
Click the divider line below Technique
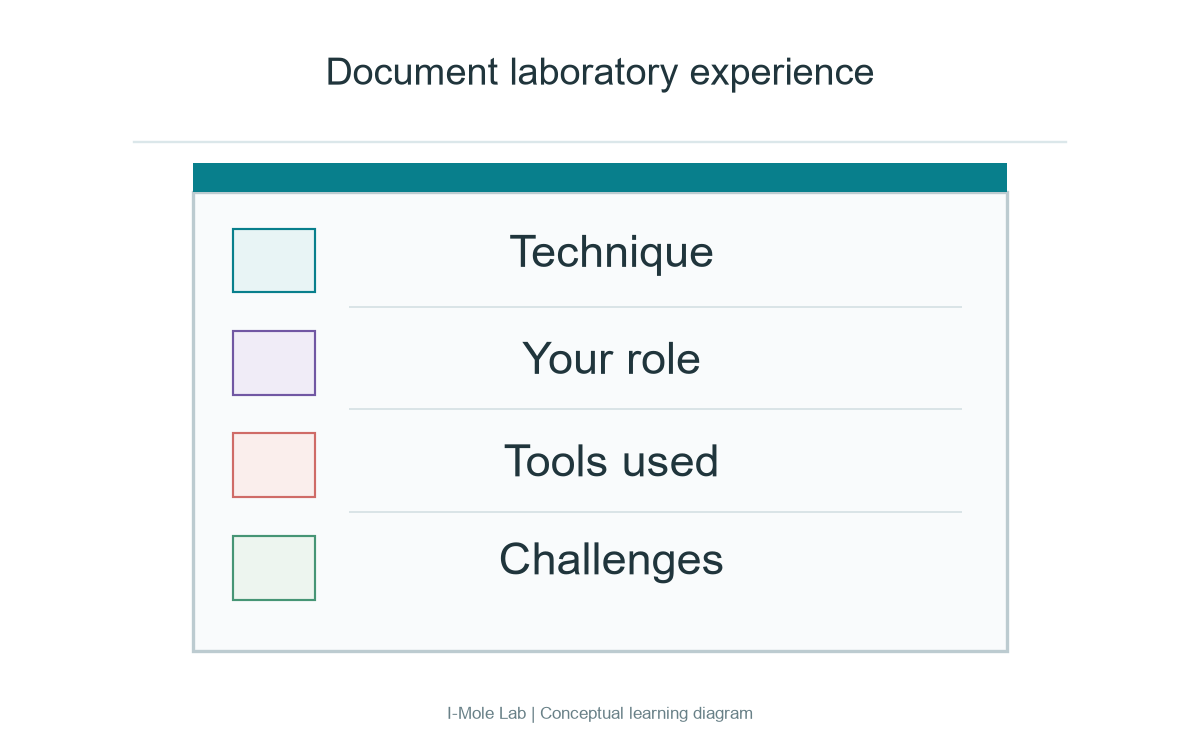coord(655,307)
